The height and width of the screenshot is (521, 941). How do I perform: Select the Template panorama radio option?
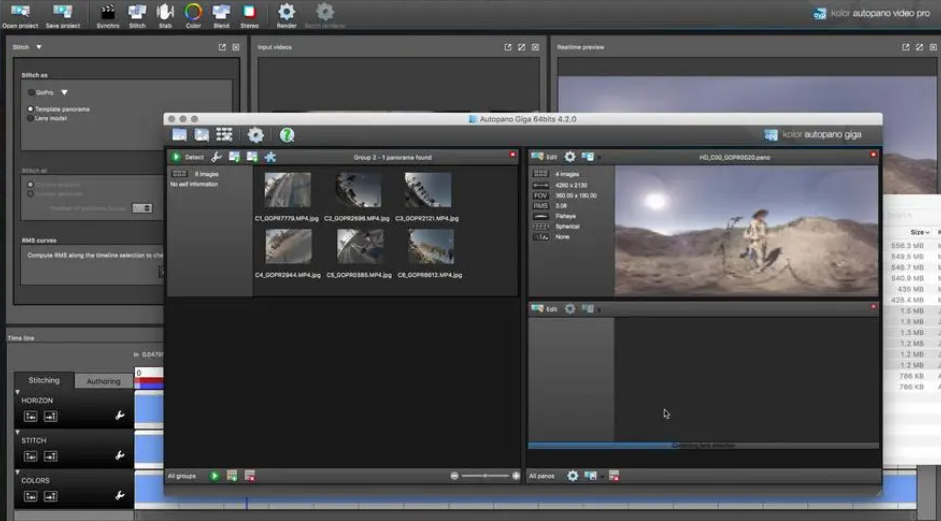point(31,109)
